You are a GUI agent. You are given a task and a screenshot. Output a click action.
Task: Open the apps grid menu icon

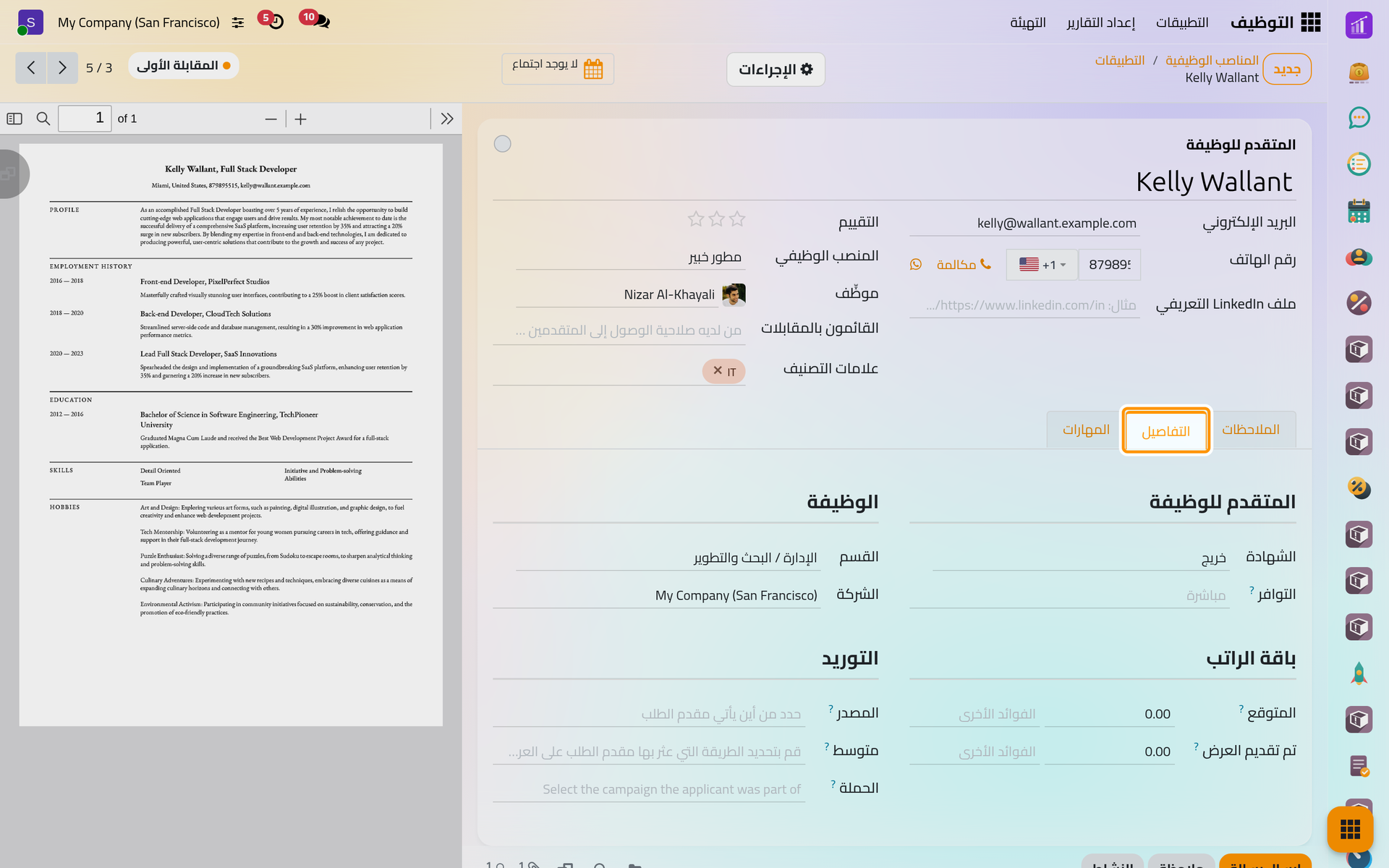[1310, 22]
